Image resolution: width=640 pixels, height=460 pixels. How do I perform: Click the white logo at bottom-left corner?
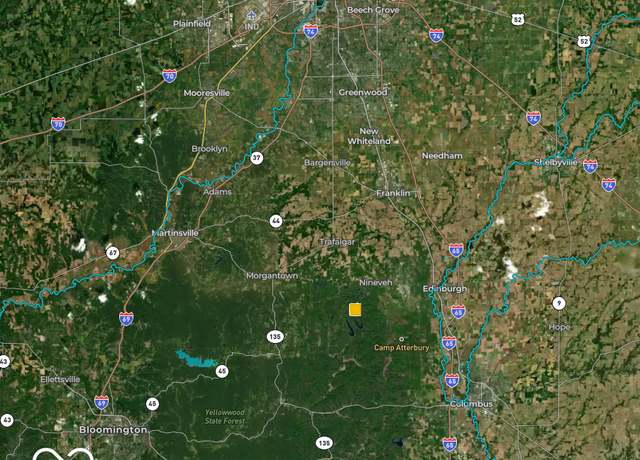pos(63,454)
